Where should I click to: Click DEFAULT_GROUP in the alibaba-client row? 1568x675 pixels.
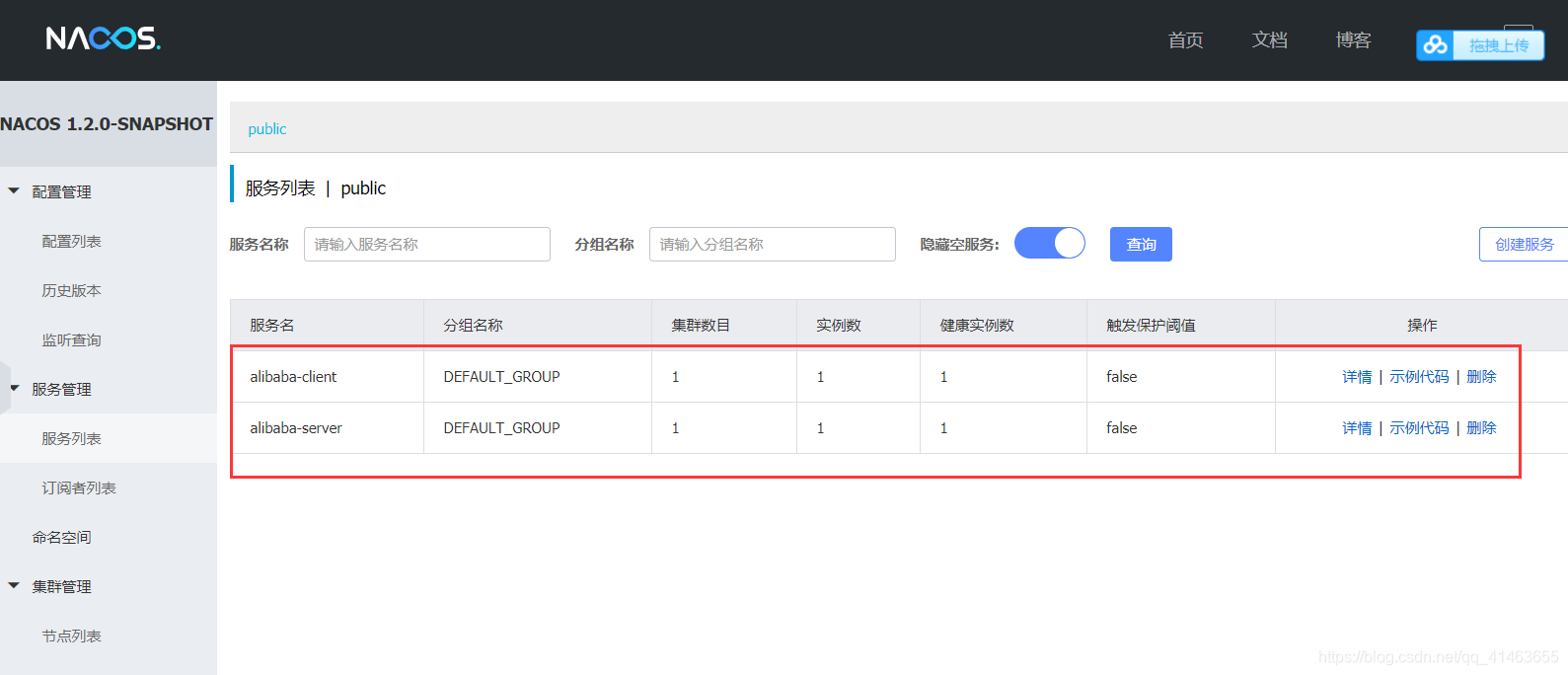501,376
